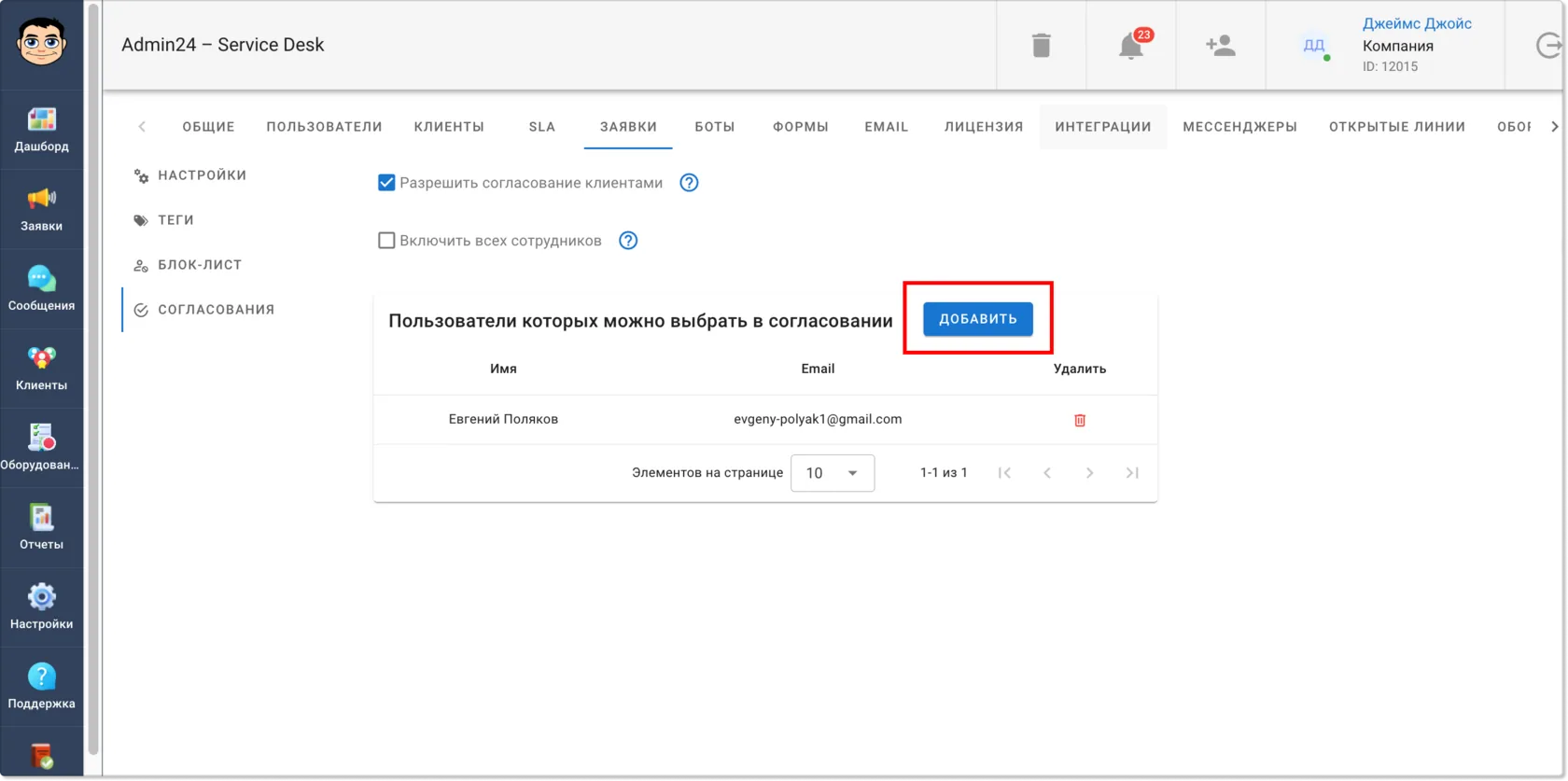
Task: Click the ID: 12015 text in header
Action: pyautogui.click(x=1390, y=66)
